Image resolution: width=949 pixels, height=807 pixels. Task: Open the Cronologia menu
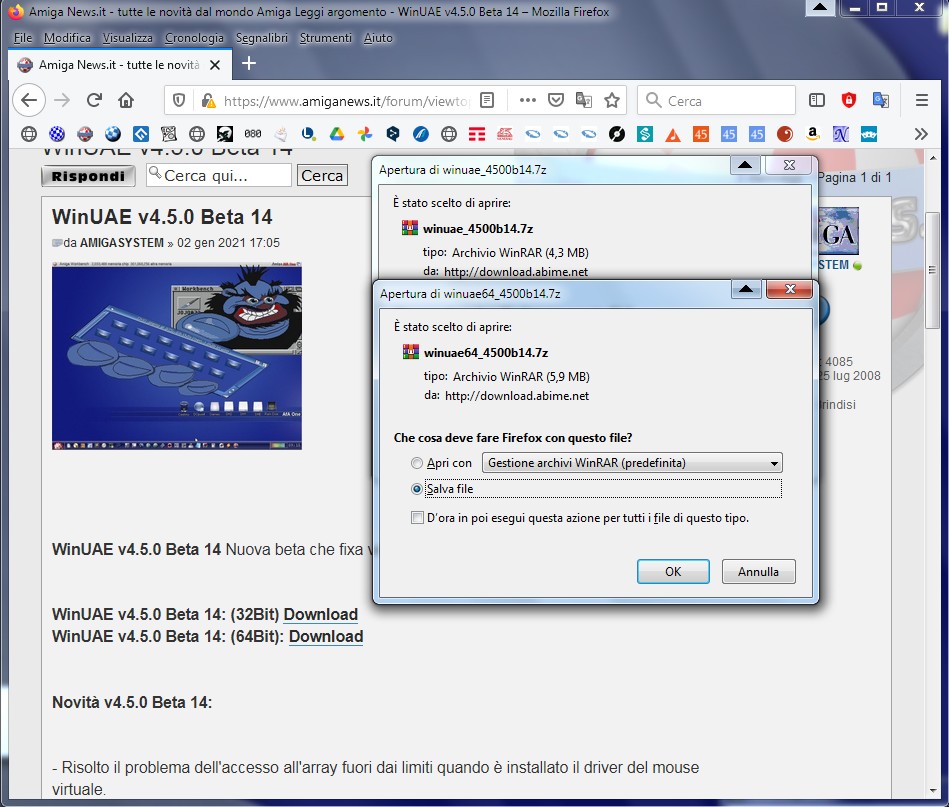click(x=194, y=38)
